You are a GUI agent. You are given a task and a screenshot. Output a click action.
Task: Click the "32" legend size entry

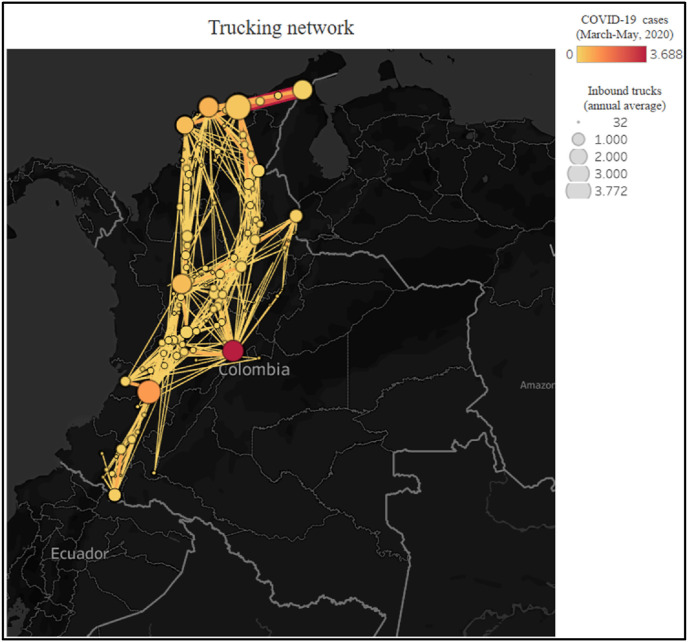click(x=620, y=122)
